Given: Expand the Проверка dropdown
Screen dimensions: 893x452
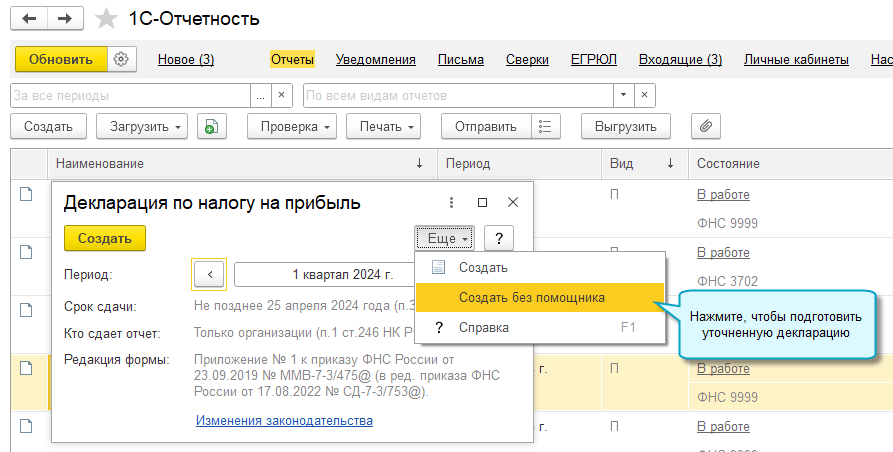Looking at the screenshot, I should [x=296, y=127].
